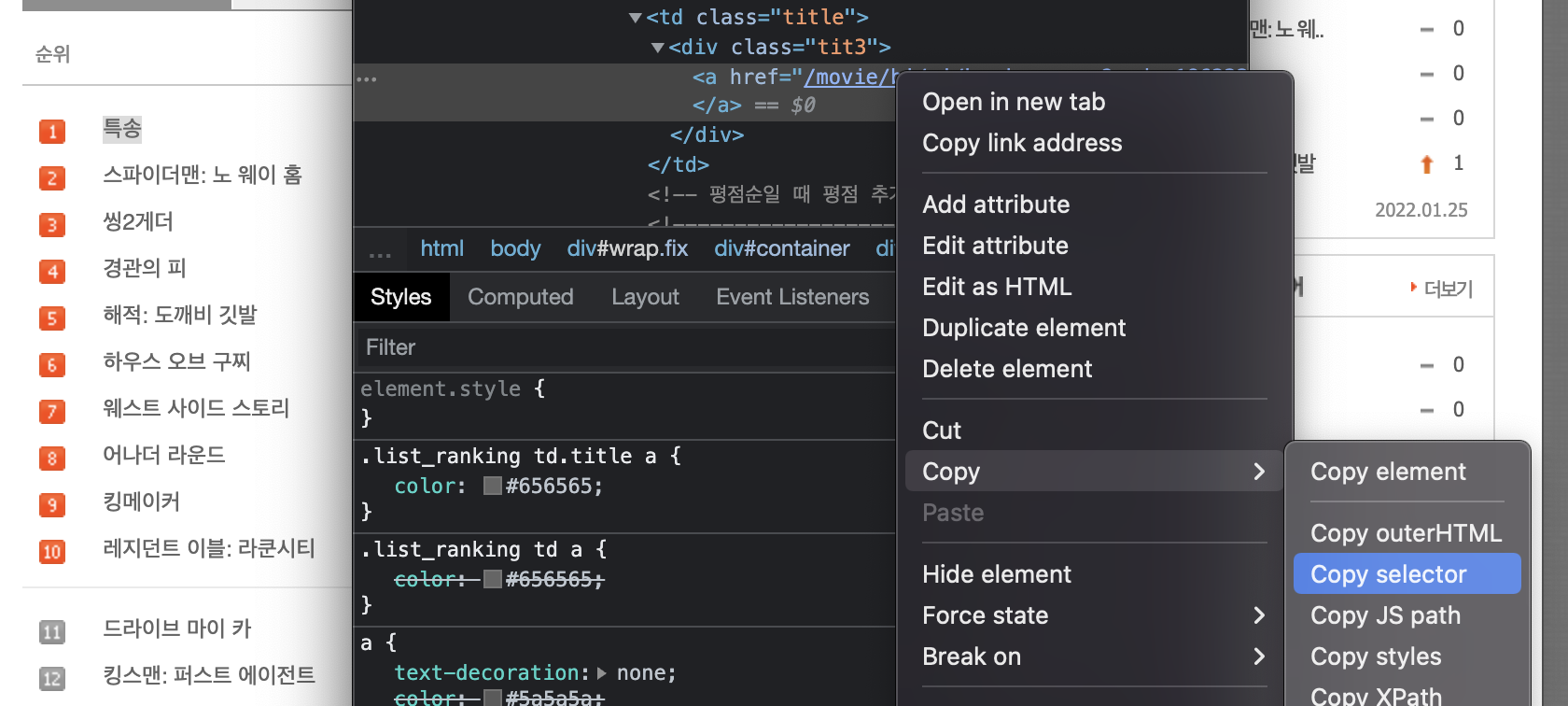Expand the text-decoration property triangle
1568x706 pixels.
pos(602,673)
